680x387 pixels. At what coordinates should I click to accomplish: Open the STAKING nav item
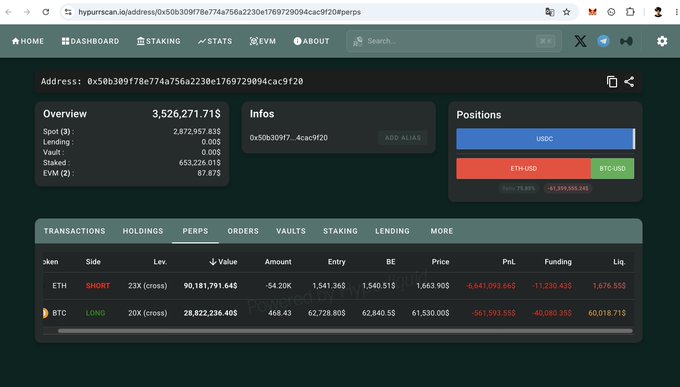click(x=159, y=41)
